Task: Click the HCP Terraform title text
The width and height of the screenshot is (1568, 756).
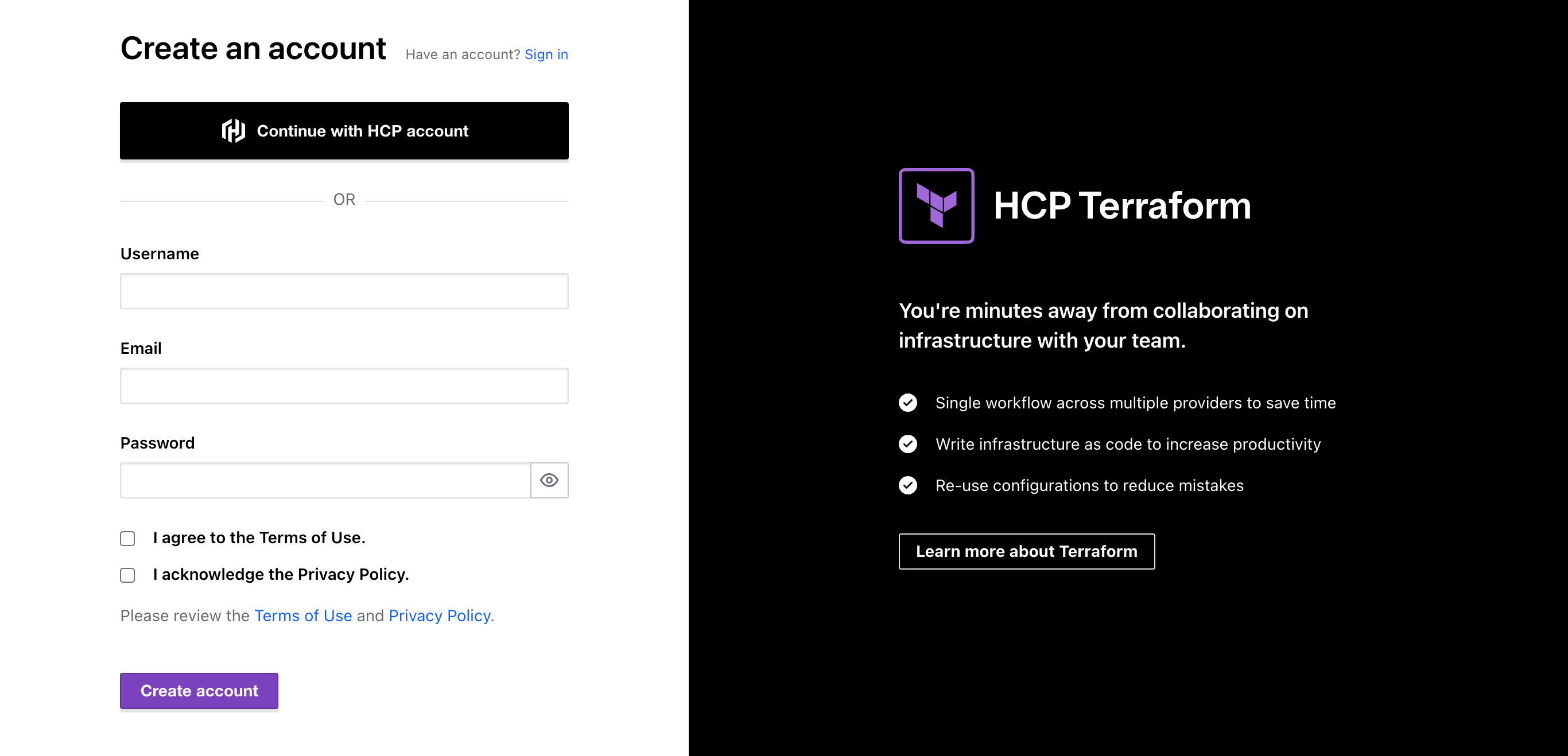Action: [1122, 205]
